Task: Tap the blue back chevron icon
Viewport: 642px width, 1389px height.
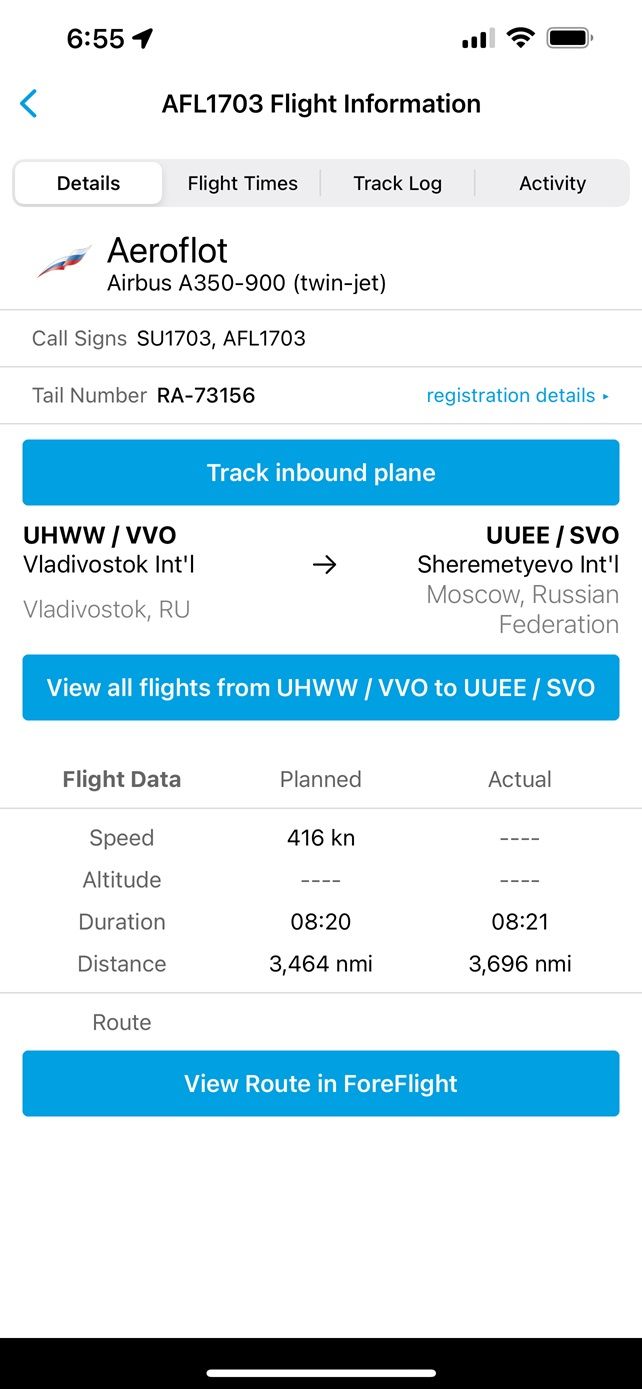Action: click(x=29, y=103)
